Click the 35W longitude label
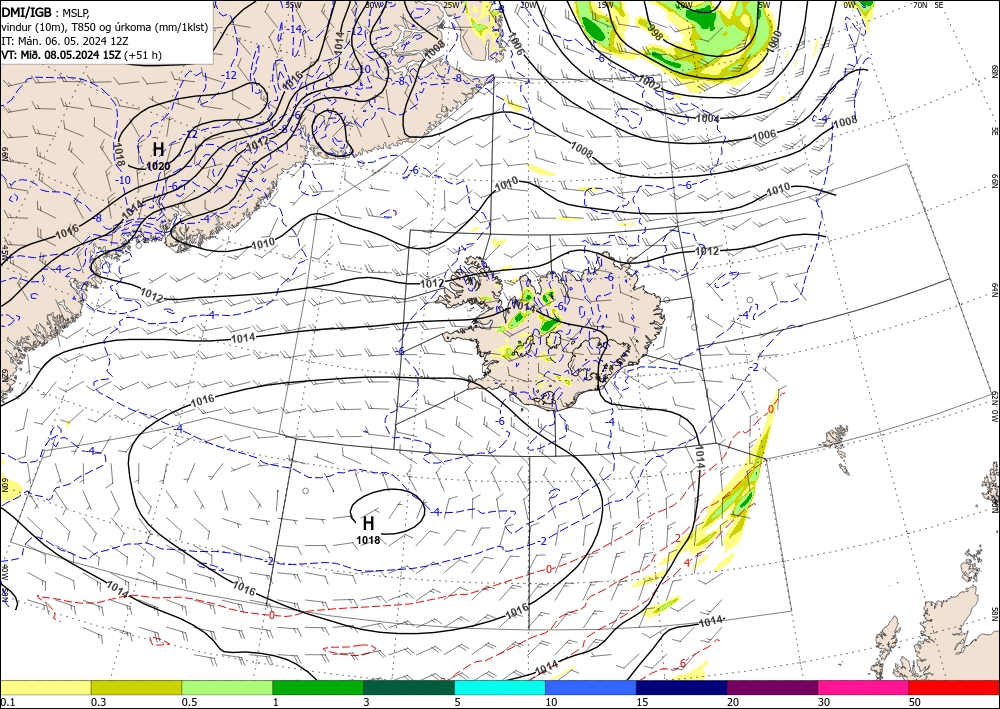This screenshot has width=1000, height=709. [293, 5]
